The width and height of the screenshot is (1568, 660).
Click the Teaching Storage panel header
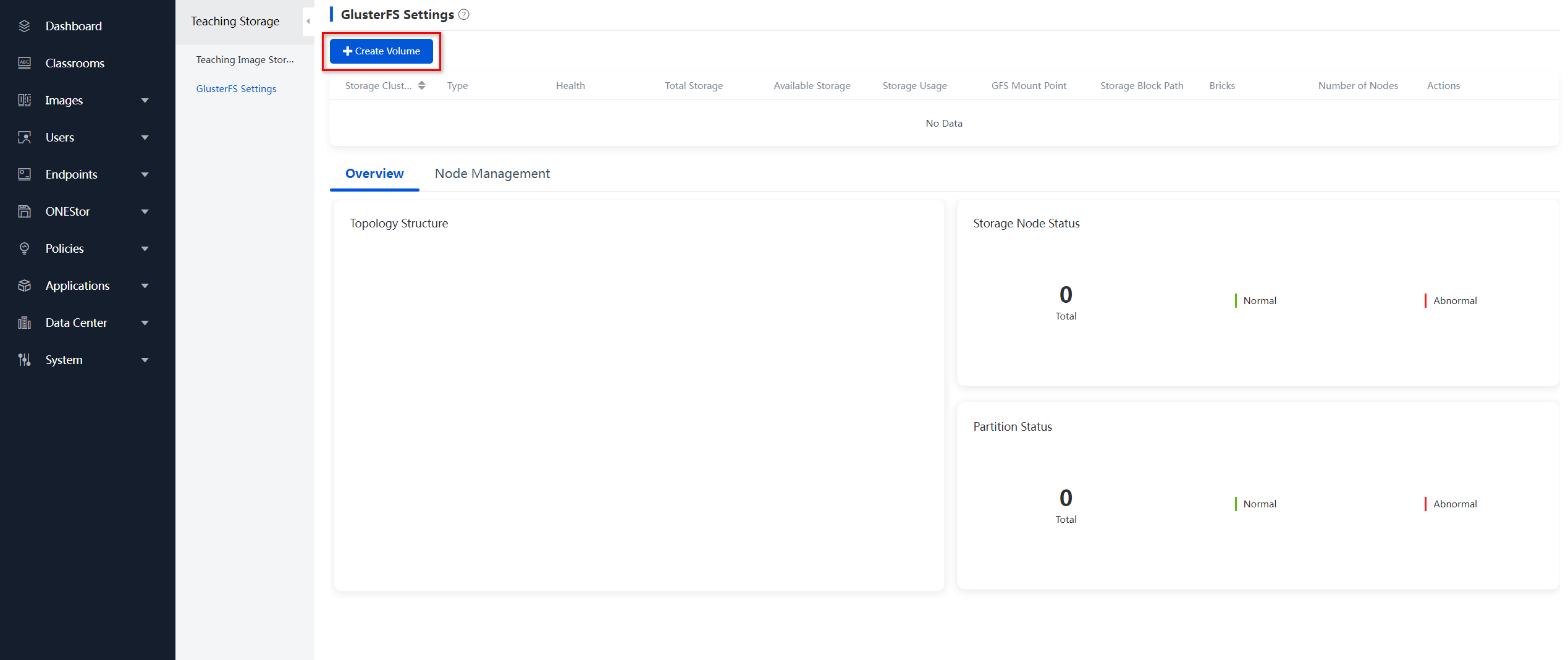click(235, 21)
